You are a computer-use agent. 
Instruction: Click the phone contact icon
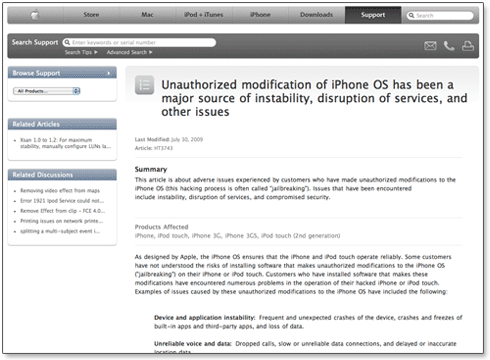449,46
